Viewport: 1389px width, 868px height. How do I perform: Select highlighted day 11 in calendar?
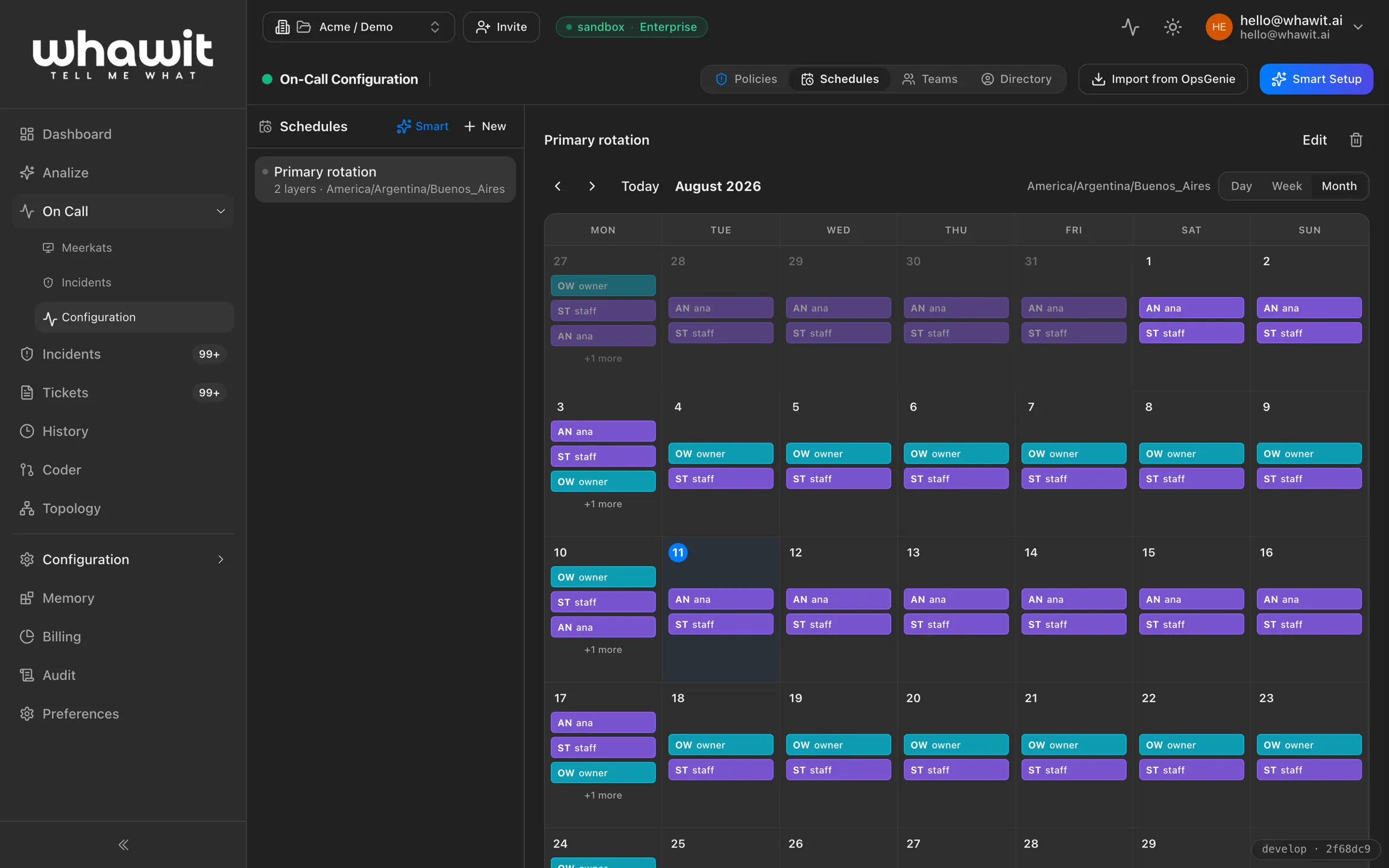[x=678, y=552]
